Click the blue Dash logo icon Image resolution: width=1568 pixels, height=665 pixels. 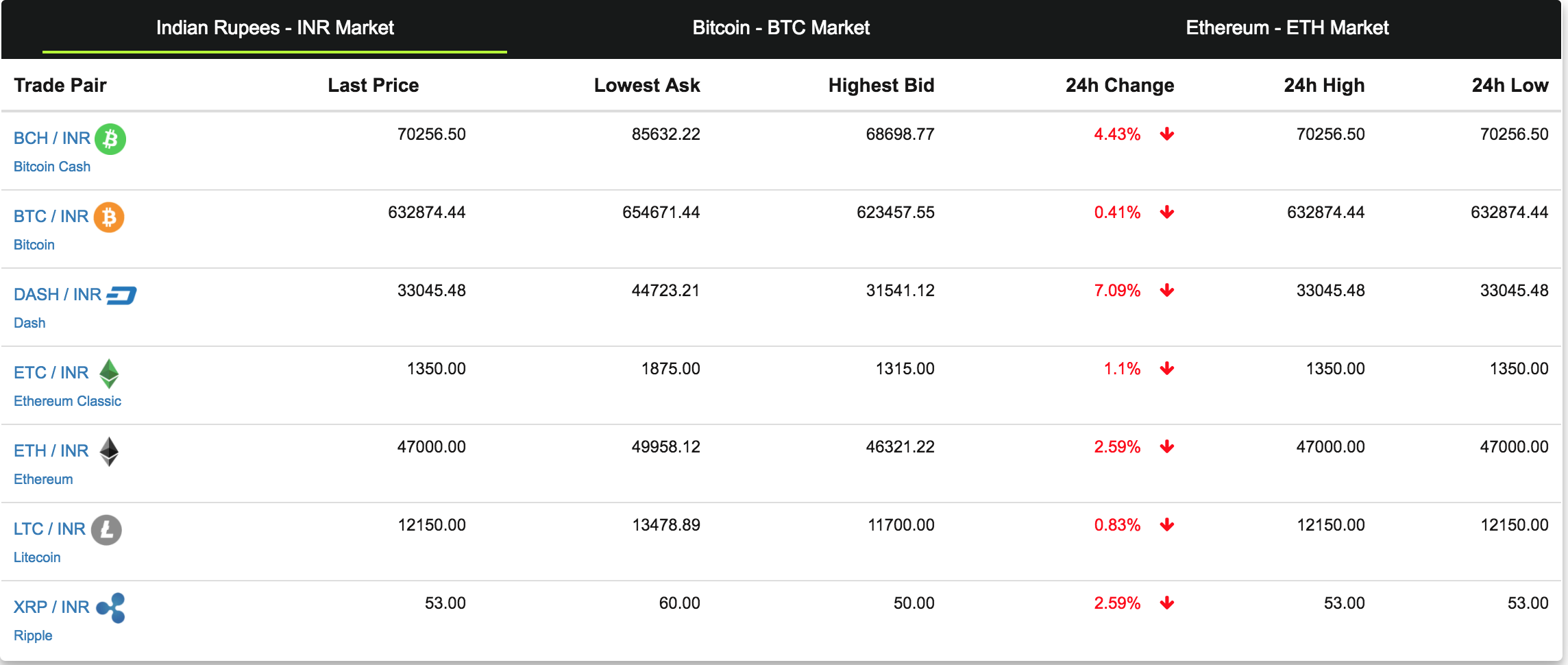(122, 295)
